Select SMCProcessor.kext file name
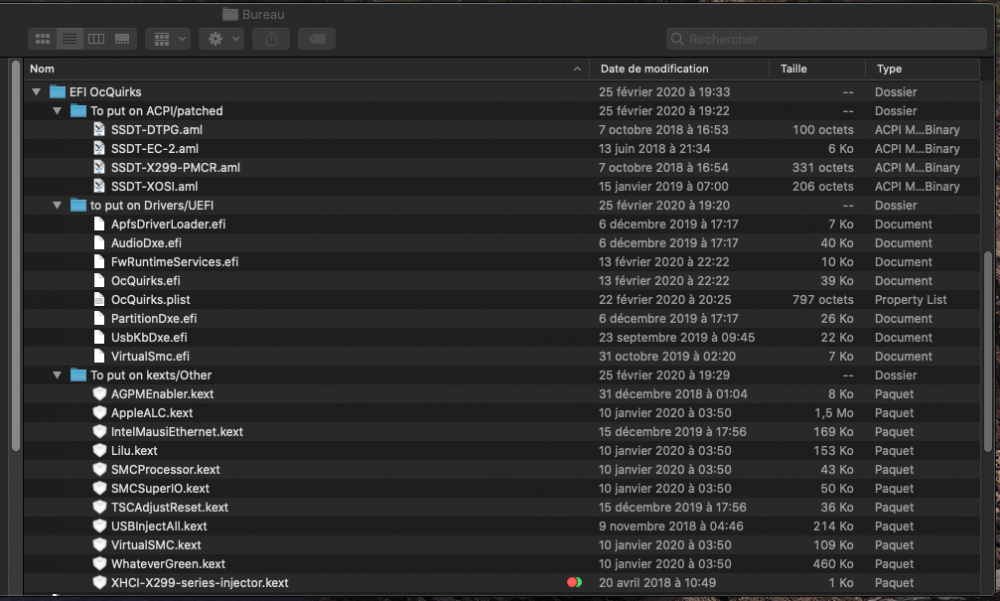This screenshot has width=1000, height=601. 165,470
